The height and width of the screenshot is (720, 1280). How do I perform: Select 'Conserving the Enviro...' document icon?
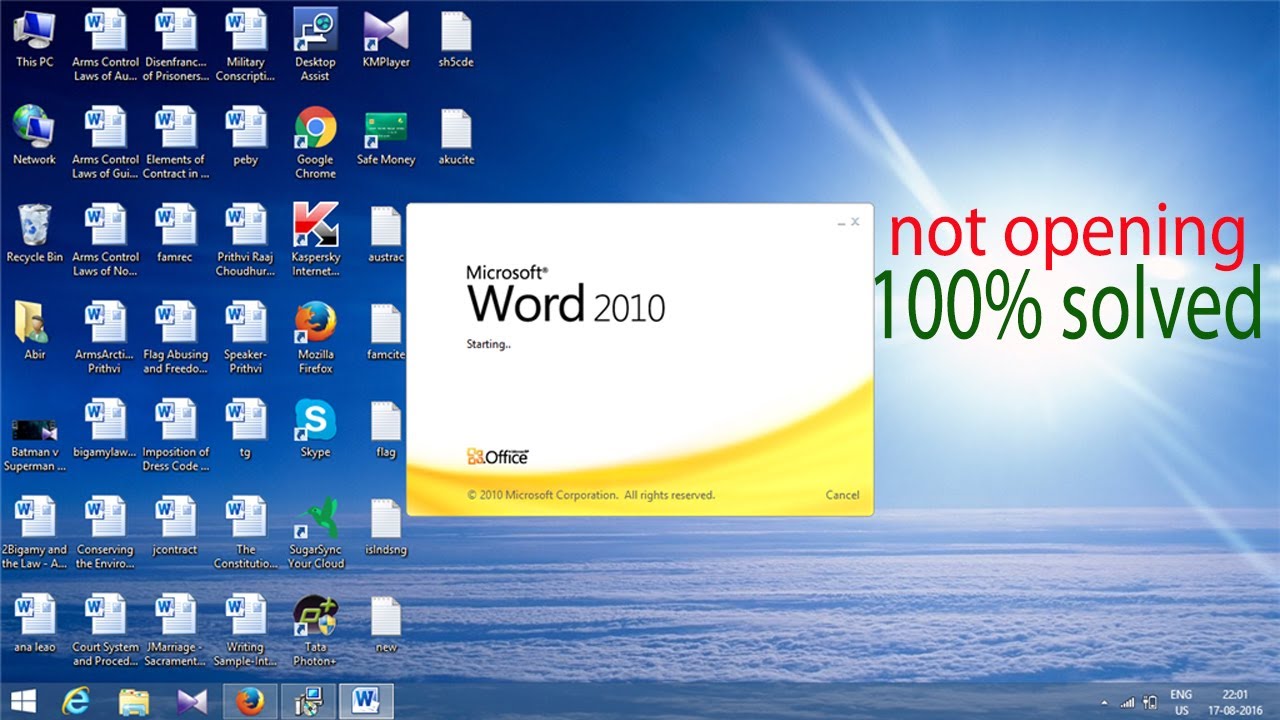[105, 534]
